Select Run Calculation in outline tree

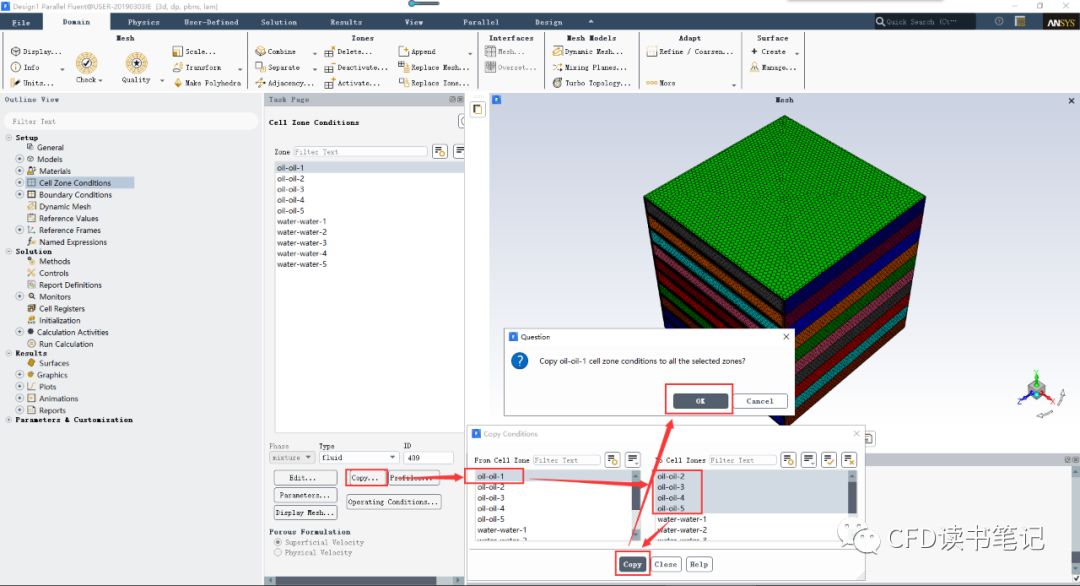[x=65, y=344]
